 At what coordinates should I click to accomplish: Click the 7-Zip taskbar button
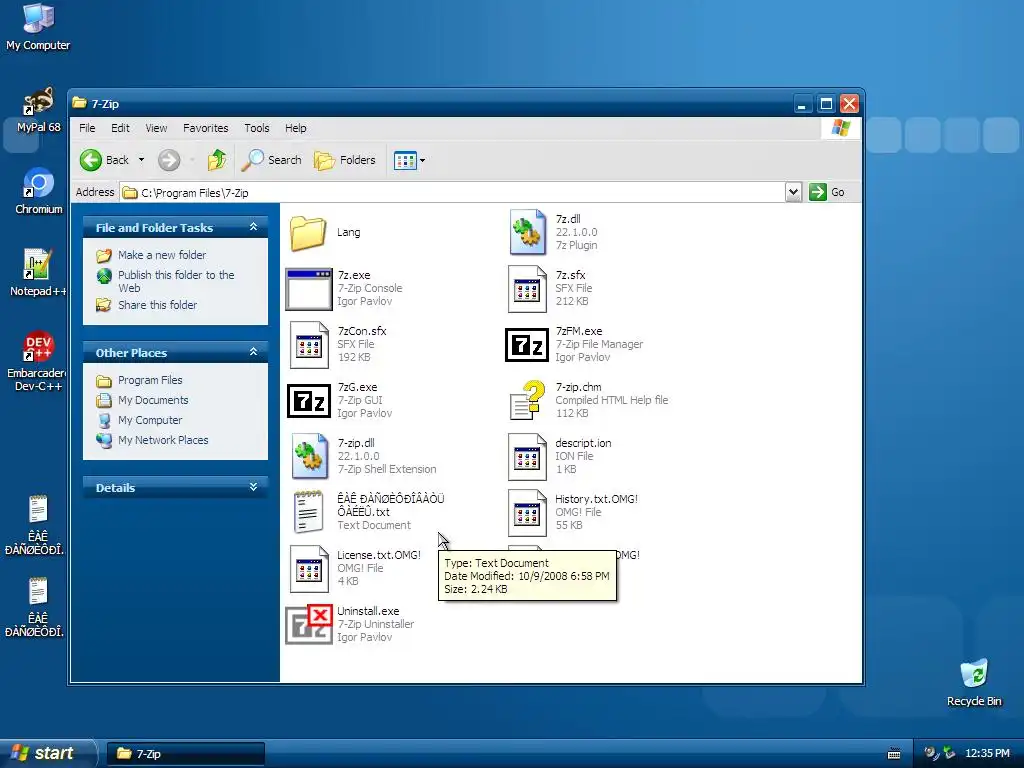point(185,754)
